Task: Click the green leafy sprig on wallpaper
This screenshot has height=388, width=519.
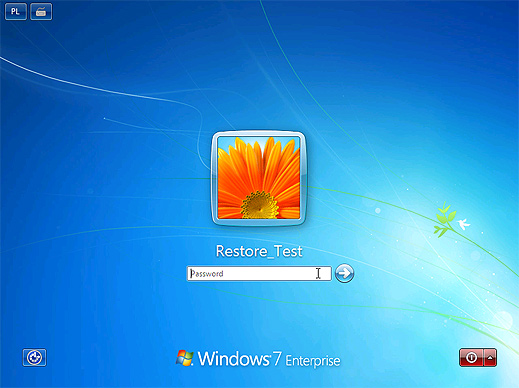Action: click(444, 219)
